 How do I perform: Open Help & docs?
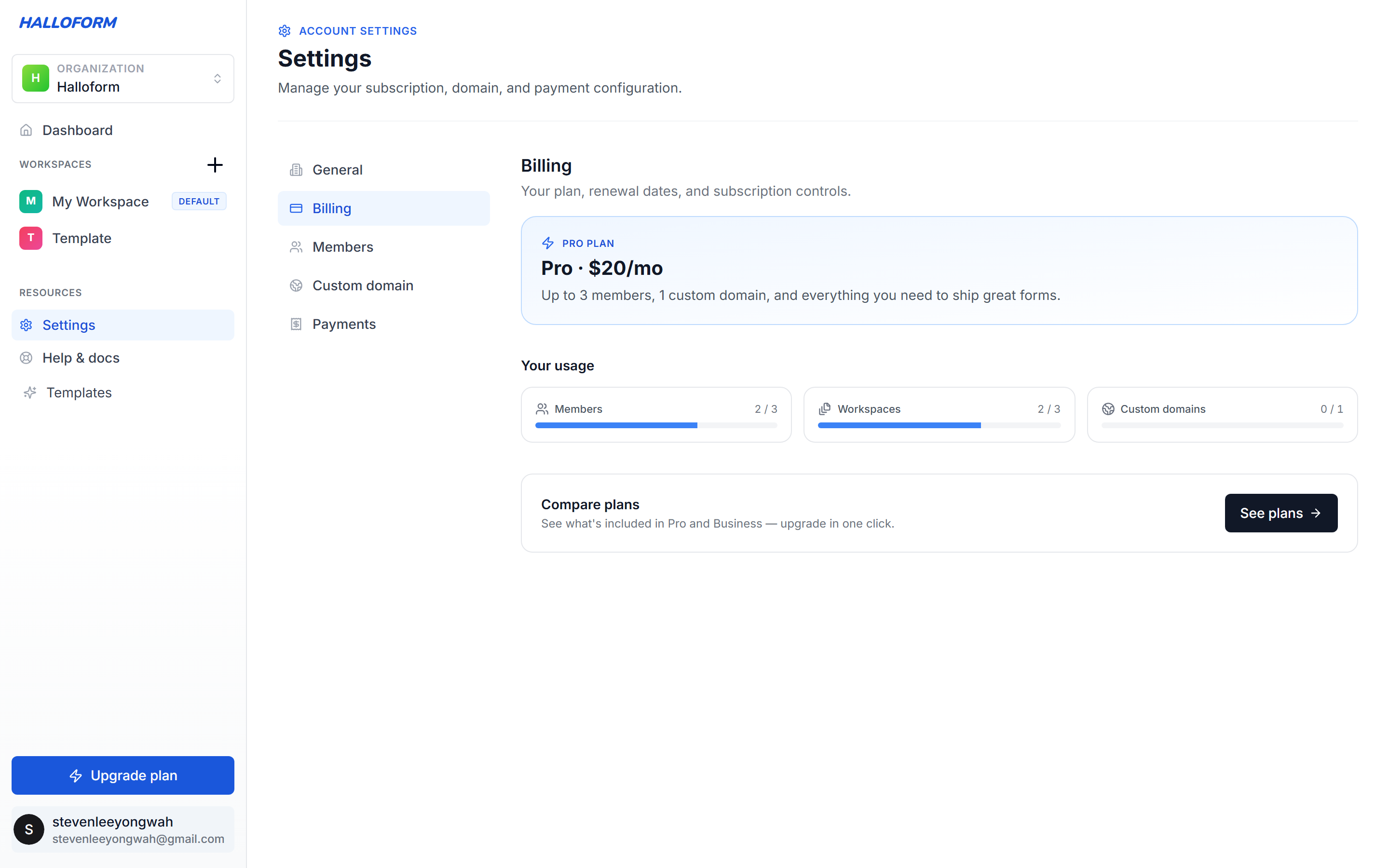(123, 358)
